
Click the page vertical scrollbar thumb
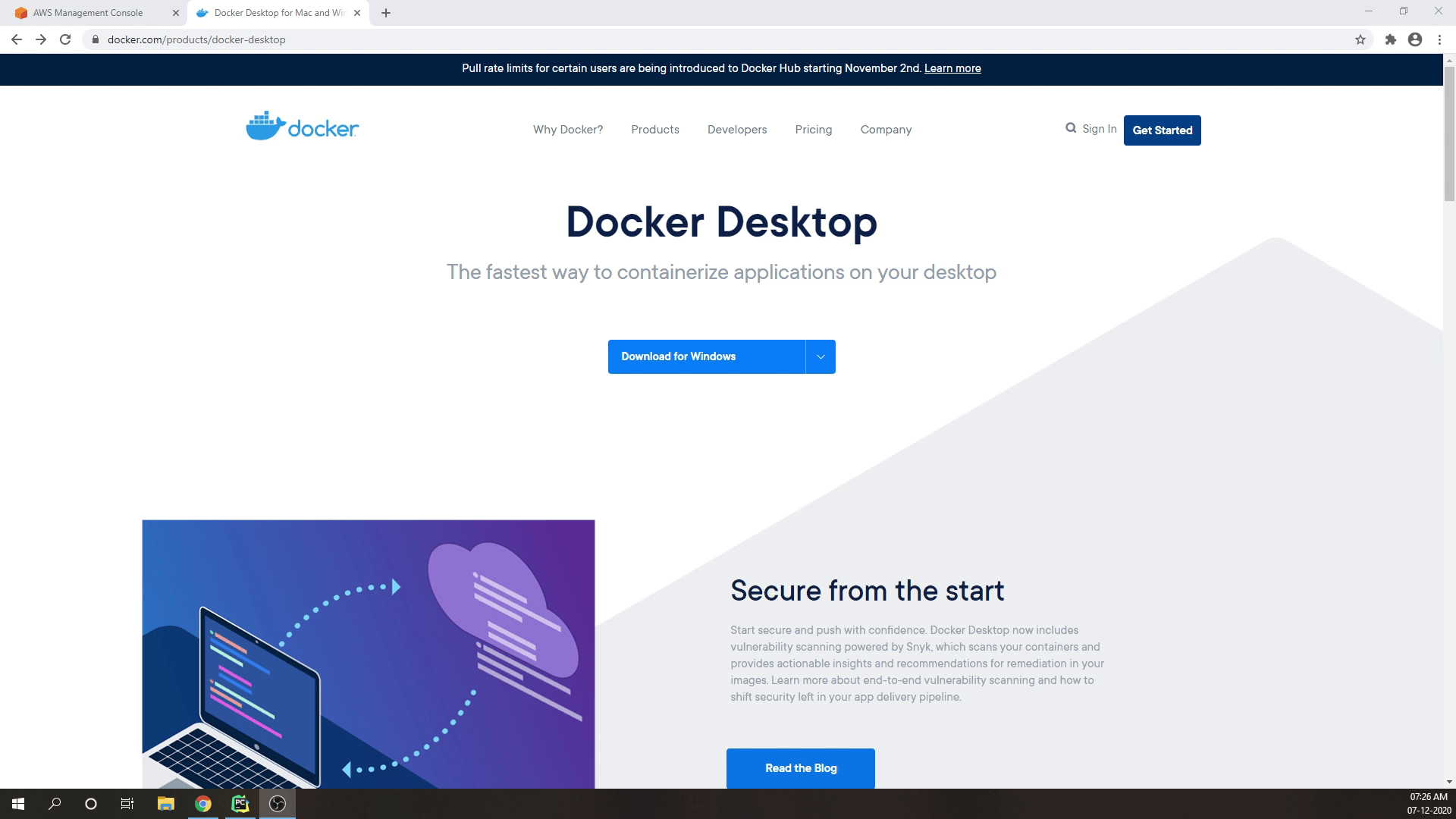point(1449,133)
